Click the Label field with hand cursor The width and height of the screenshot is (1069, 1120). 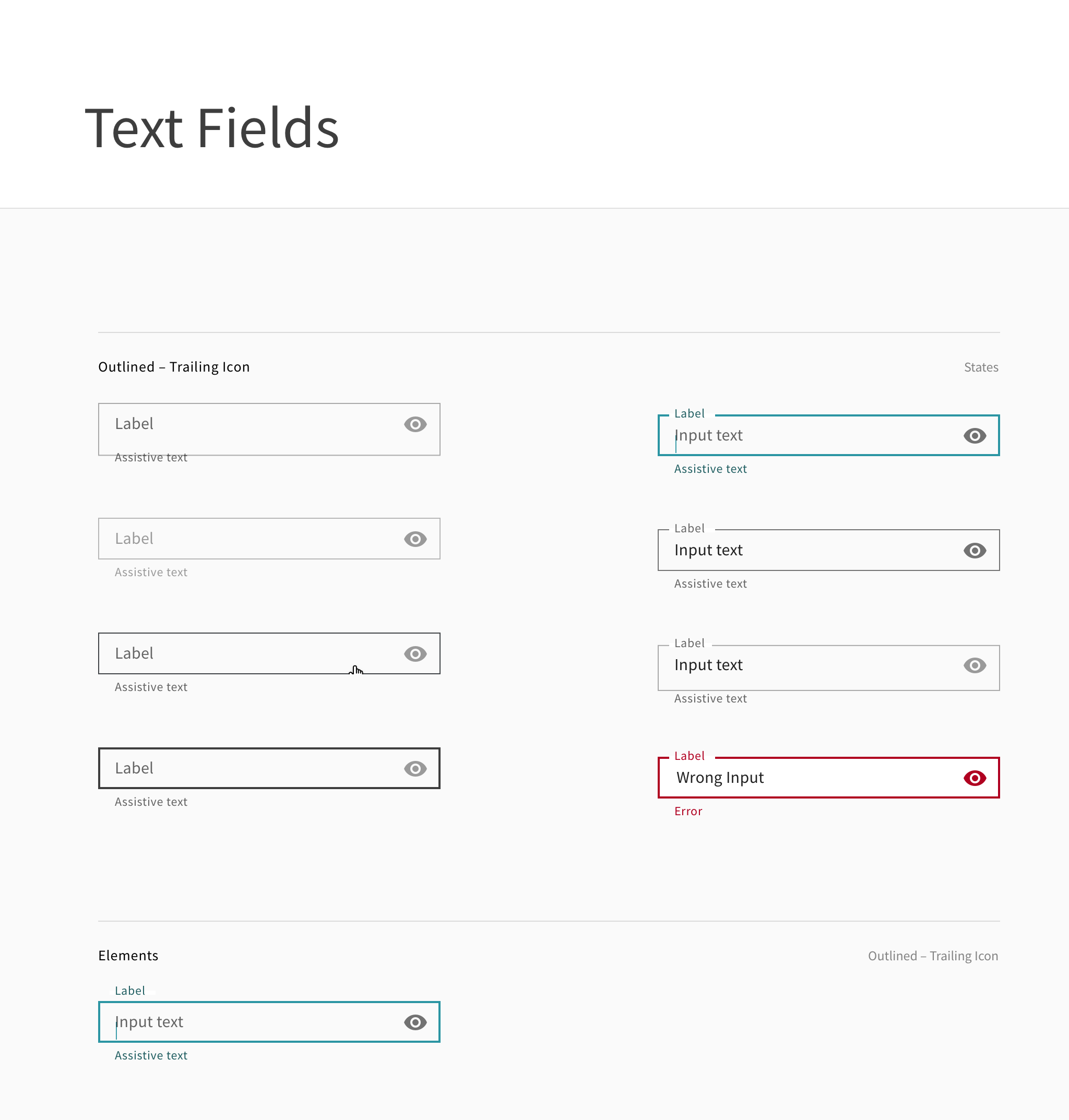tap(269, 653)
